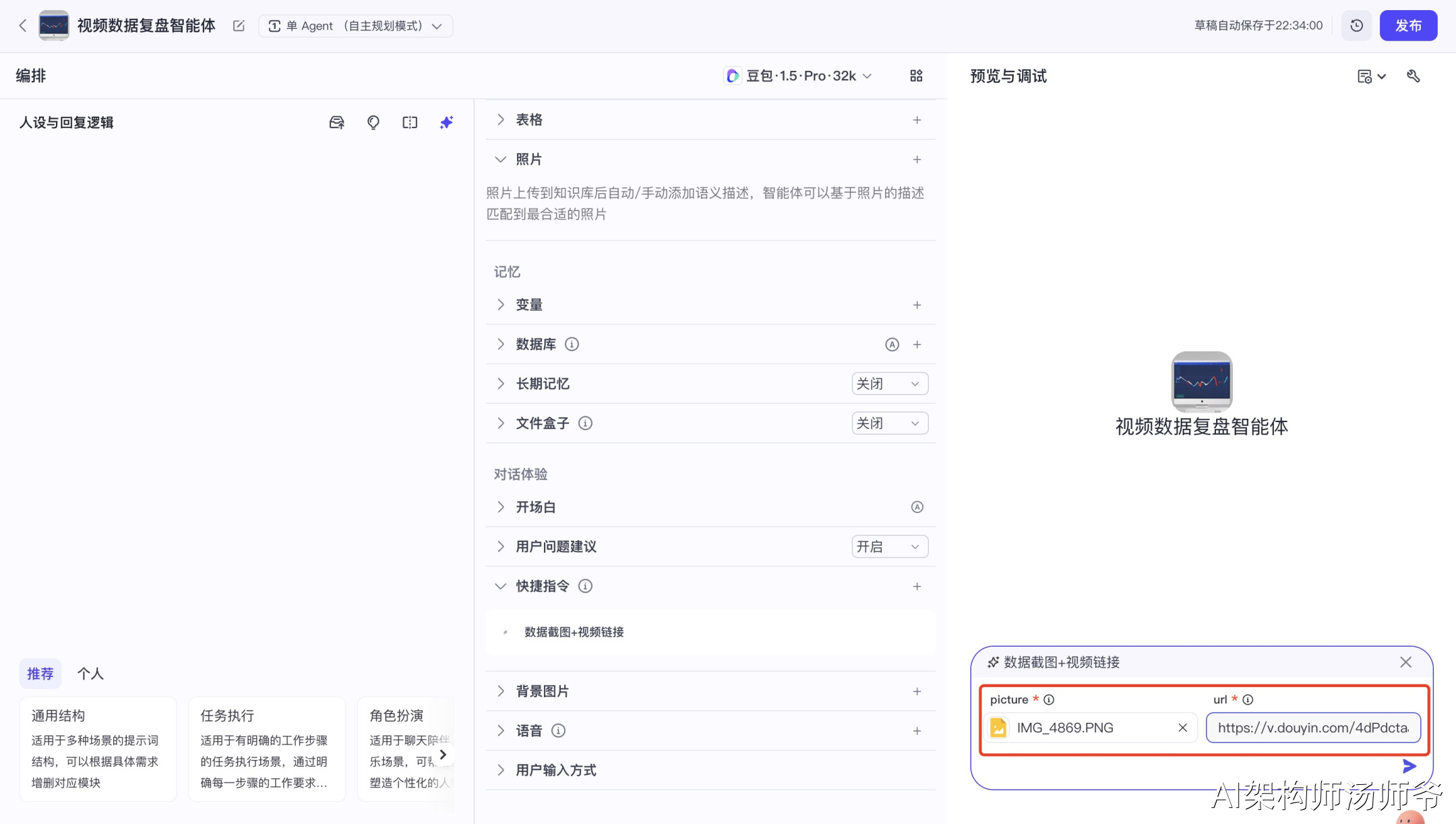This screenshot has width=1456, height=824.
Task: Click the prompt compare icon
Action: (410, 123)
